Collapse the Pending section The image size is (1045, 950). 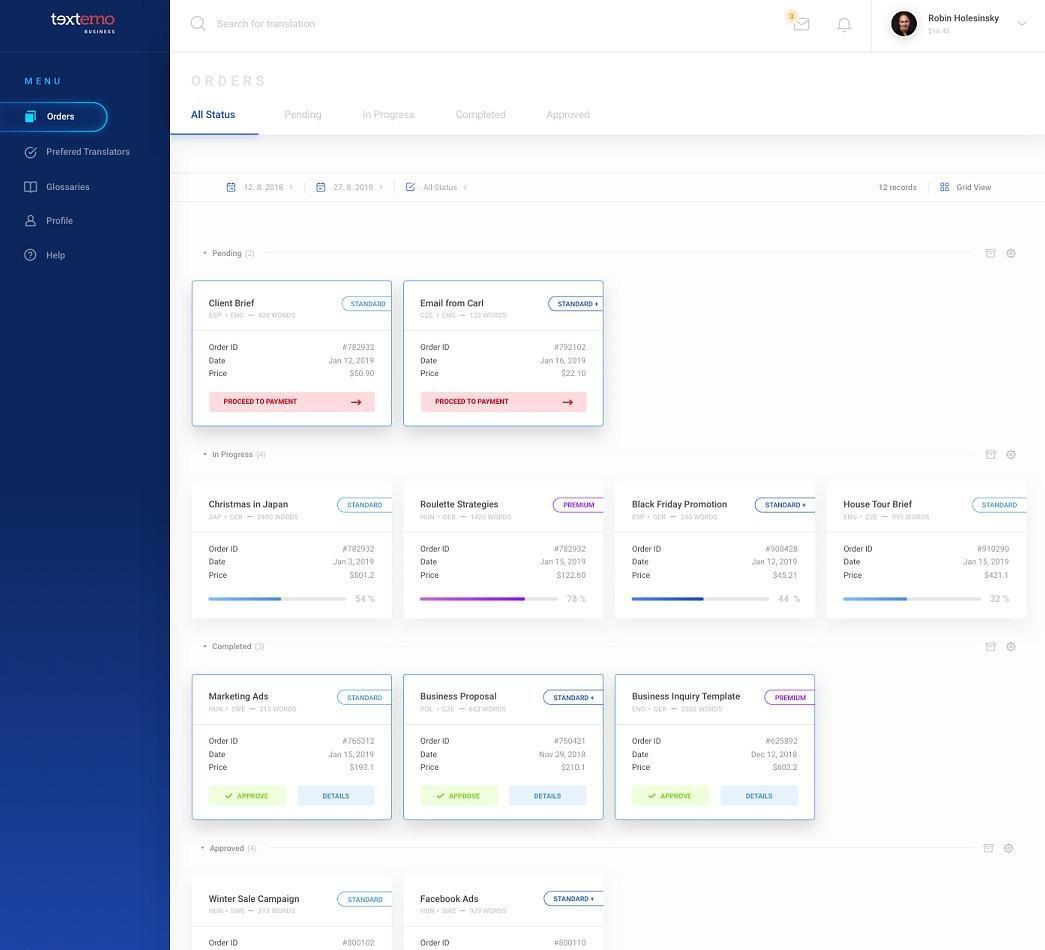[205, 253]
